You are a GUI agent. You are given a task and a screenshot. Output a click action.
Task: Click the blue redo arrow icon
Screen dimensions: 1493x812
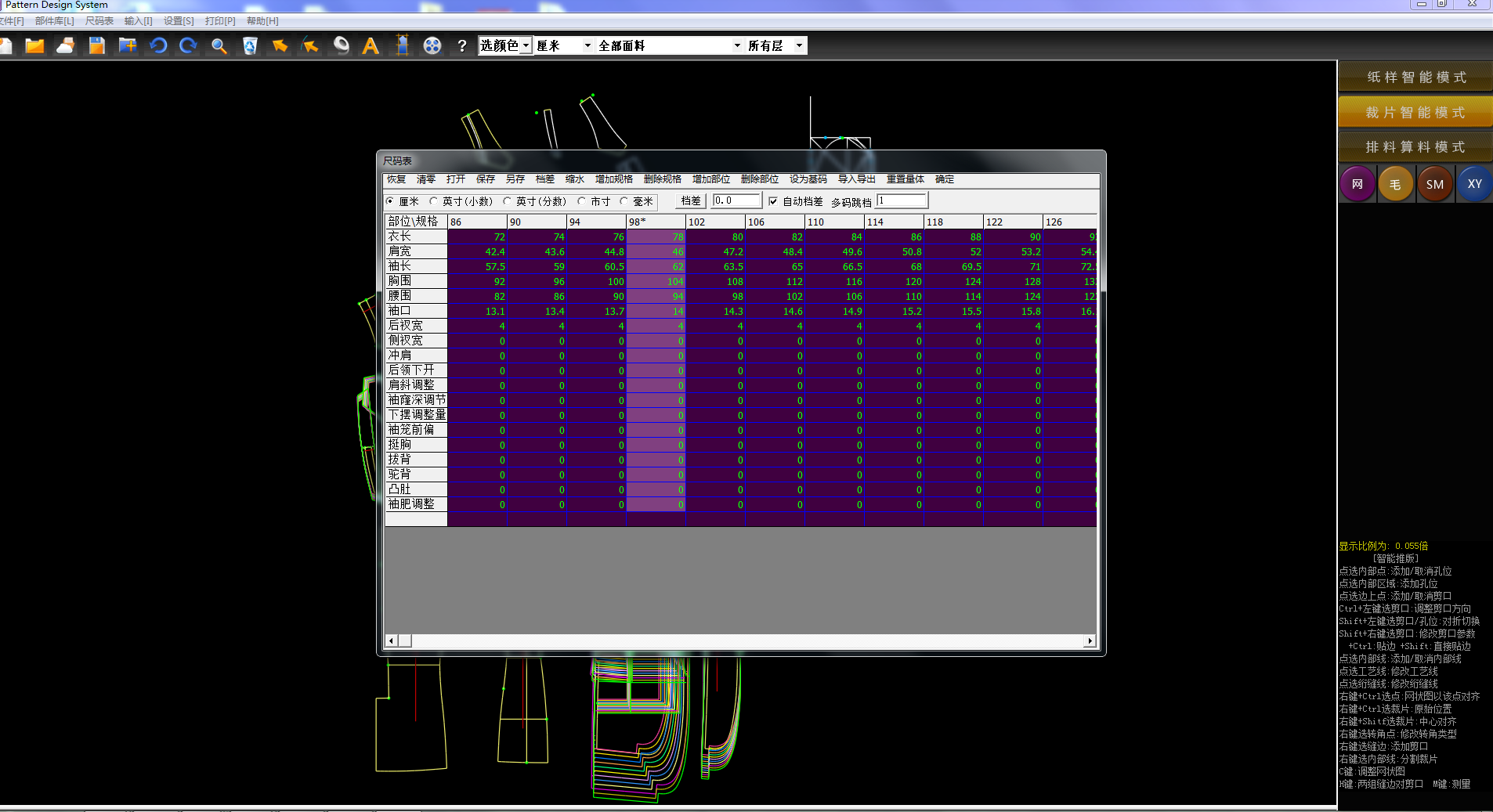pos(188,46)
